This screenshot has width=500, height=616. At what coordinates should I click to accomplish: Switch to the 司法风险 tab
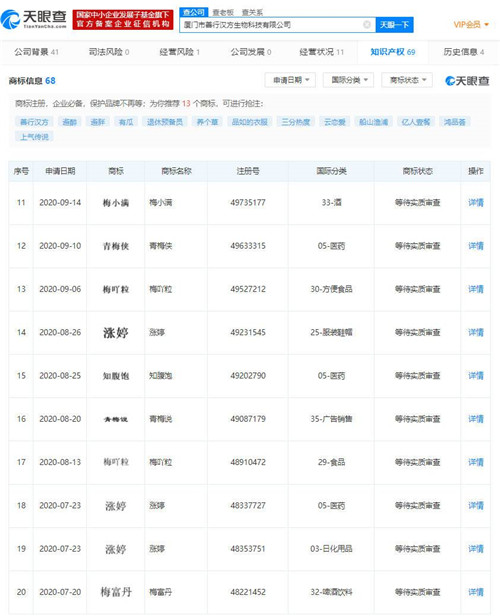pos(109,52)
